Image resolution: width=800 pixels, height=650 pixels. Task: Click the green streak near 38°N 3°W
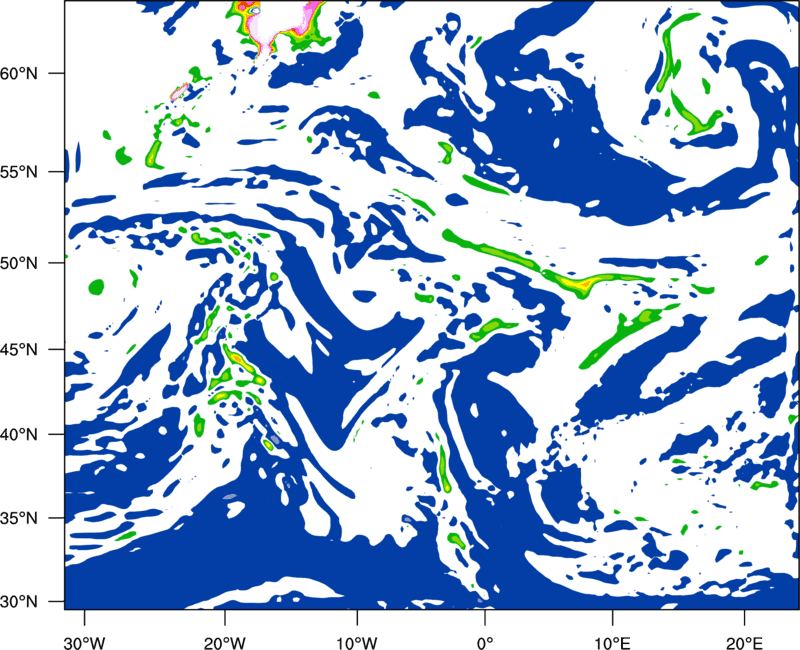(x=444, y=468)
